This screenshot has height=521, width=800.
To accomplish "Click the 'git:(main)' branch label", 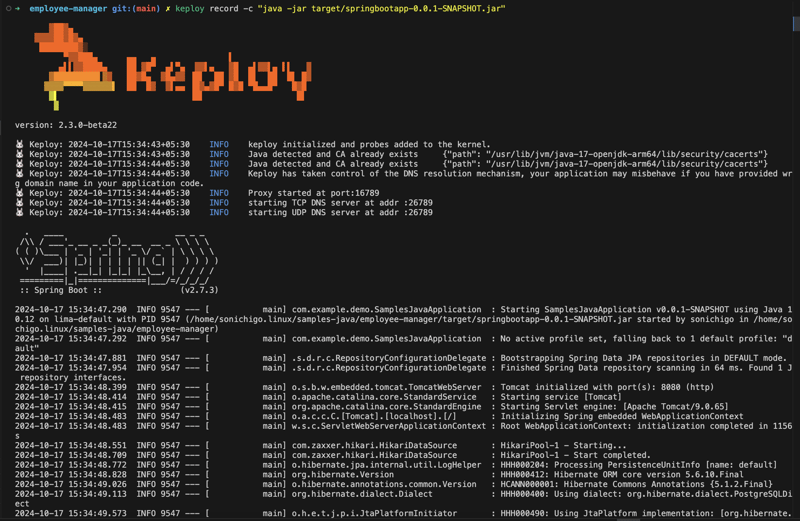I will (136, 9).
